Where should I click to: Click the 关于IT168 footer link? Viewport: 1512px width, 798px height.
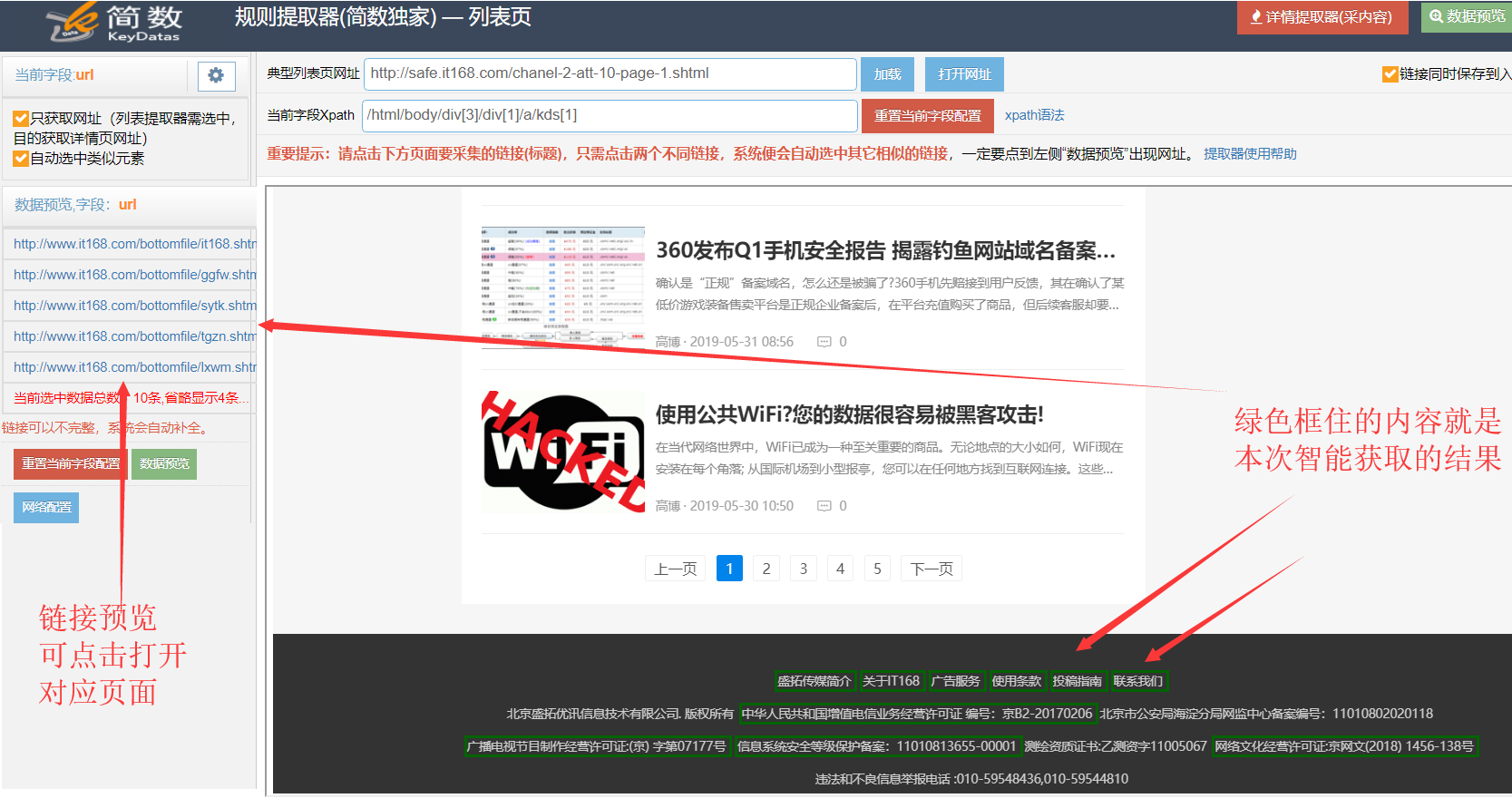click(x=891, y=681)
